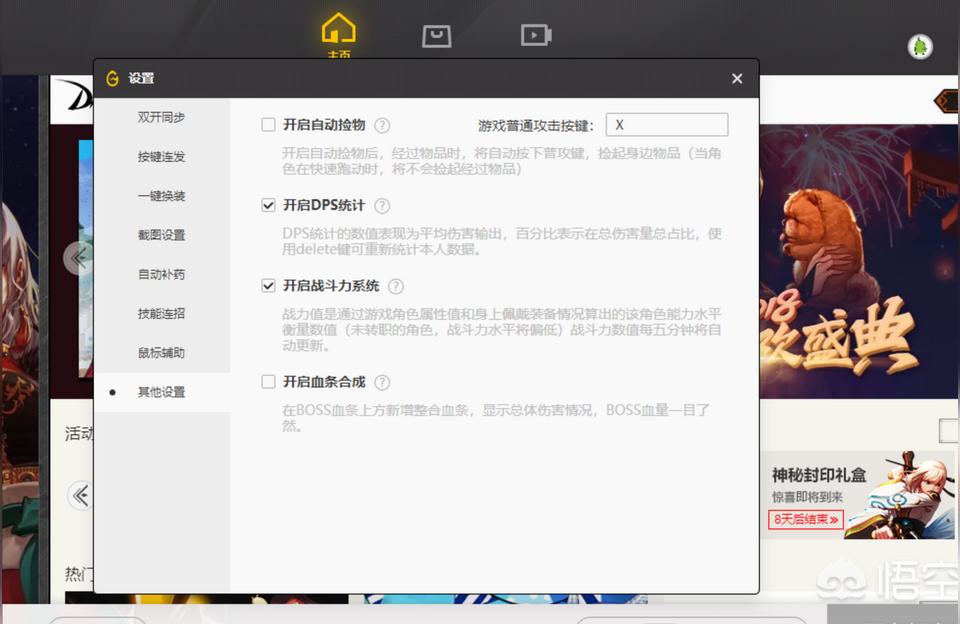Close the 设置 dialog window

(x=737, y=79)
